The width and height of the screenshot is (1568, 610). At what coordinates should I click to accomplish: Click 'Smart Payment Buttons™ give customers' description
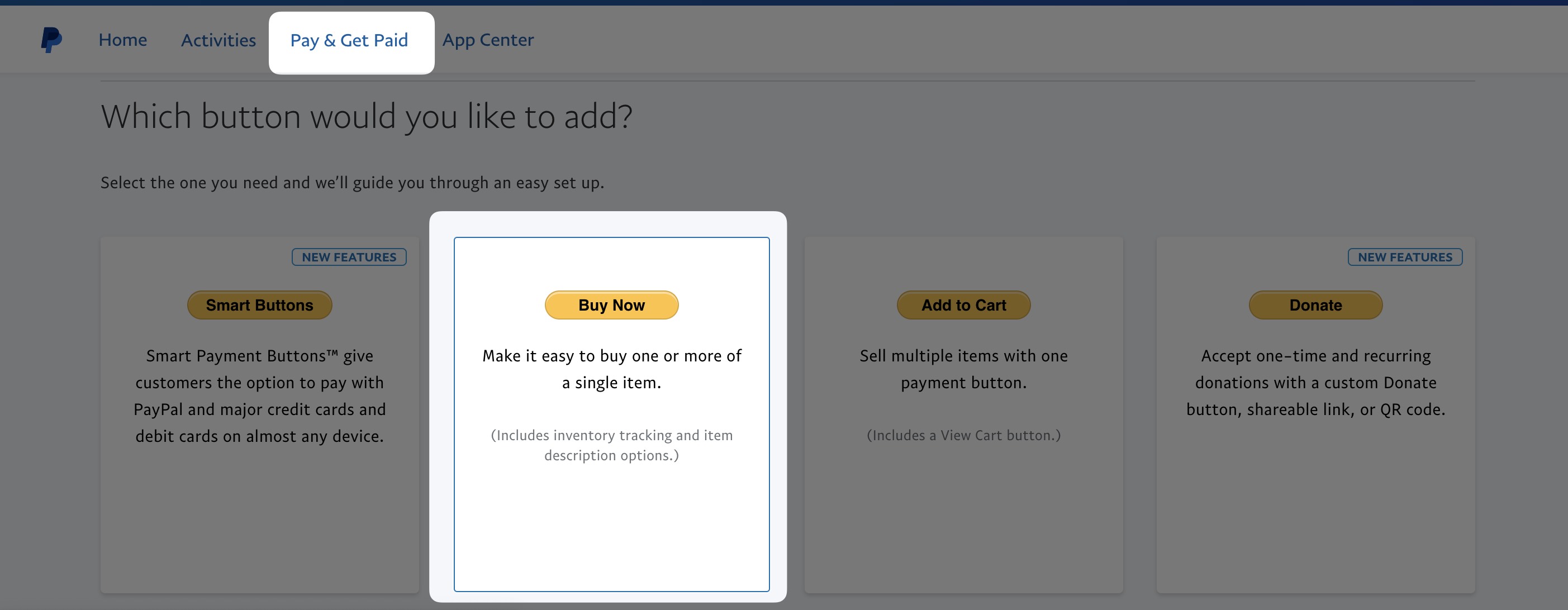[260, 395]
